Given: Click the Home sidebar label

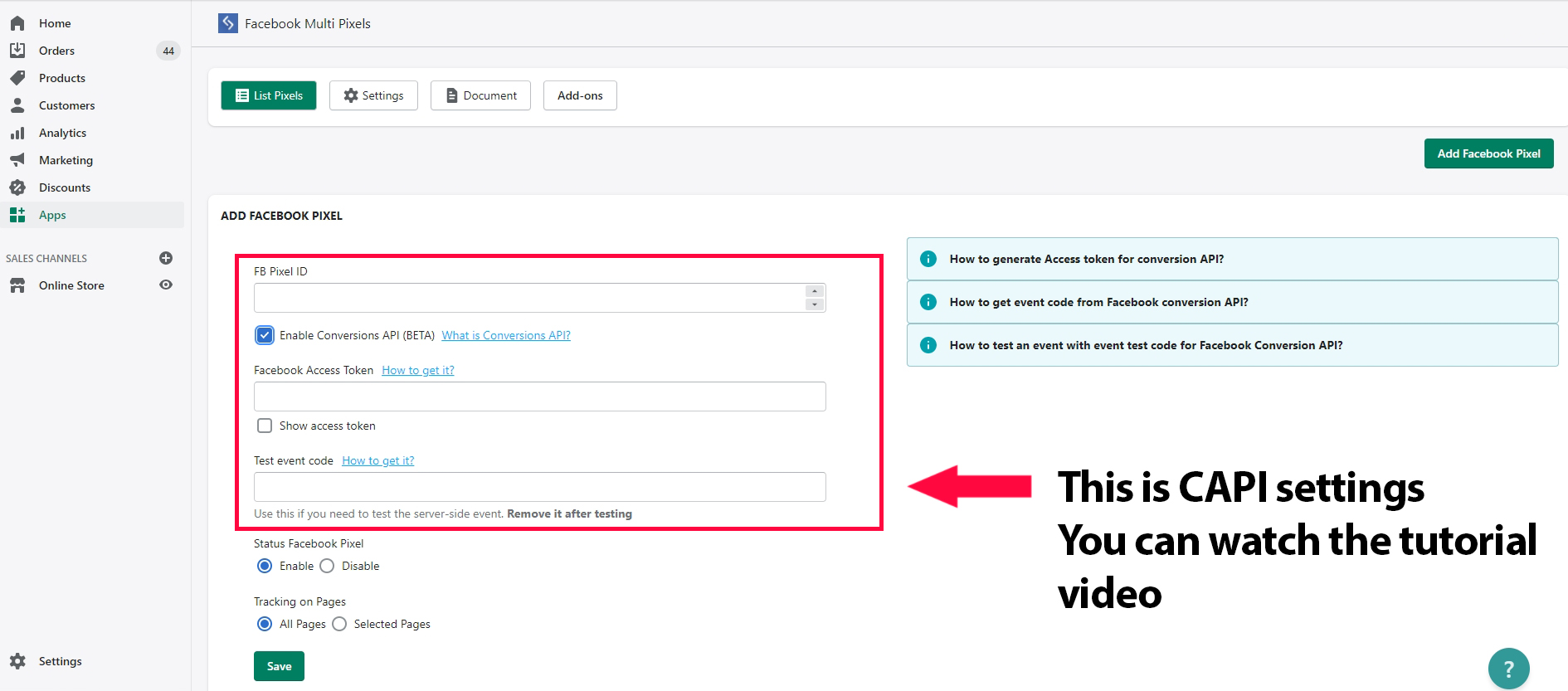Looking at the screenshot, I should (55, 23).
